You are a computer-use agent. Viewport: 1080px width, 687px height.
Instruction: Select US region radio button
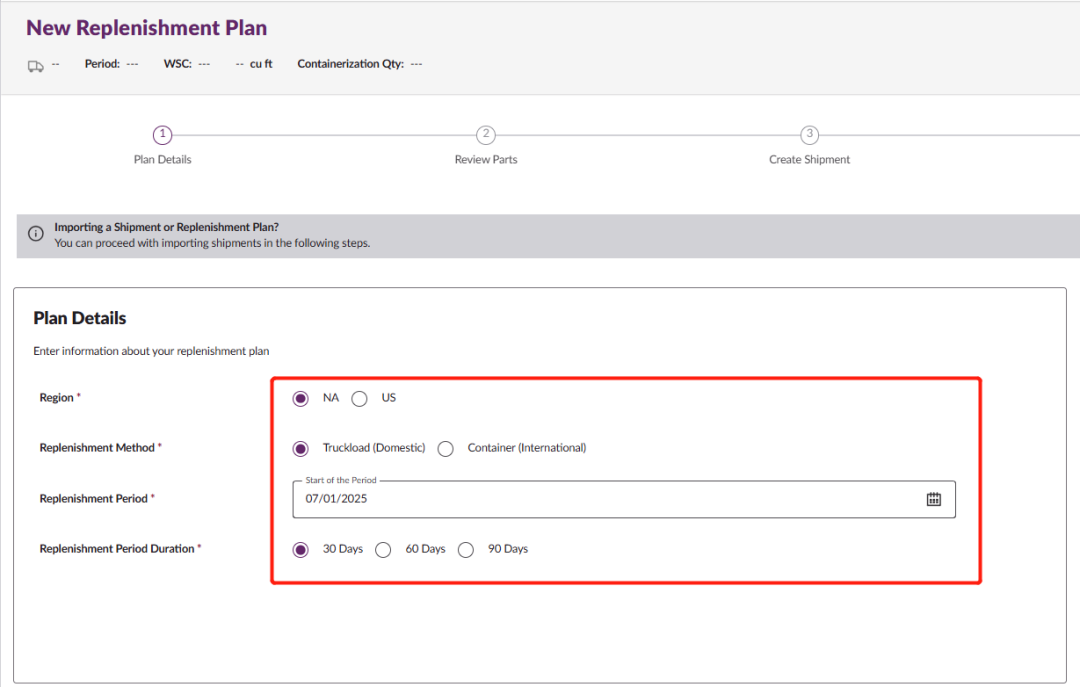click(360, 398)
